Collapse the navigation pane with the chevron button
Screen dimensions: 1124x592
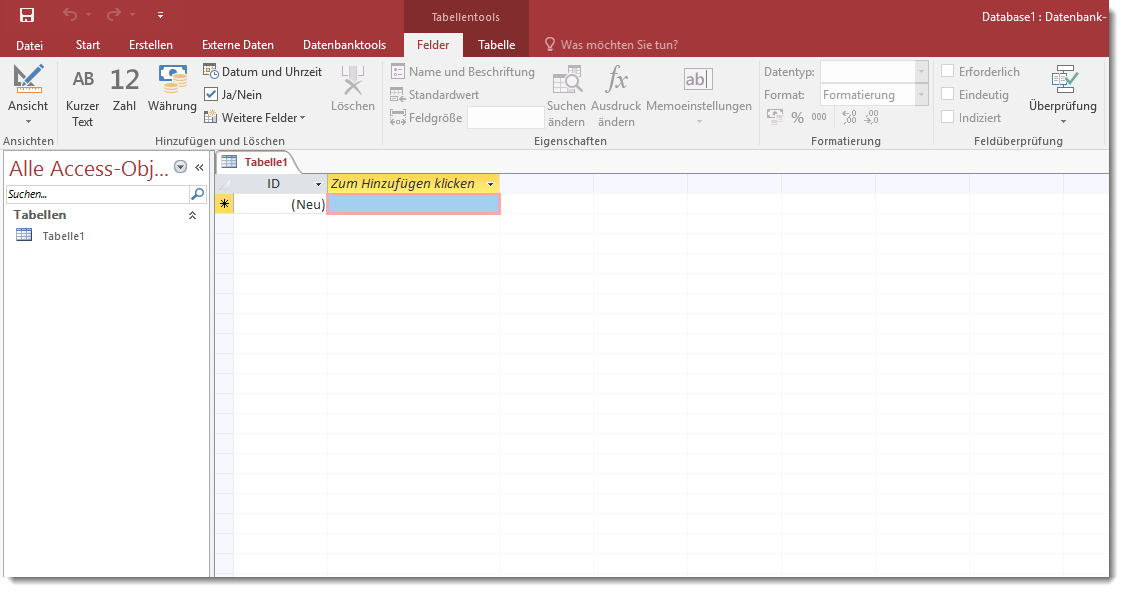pyautogui.click(x=199, y=167)
